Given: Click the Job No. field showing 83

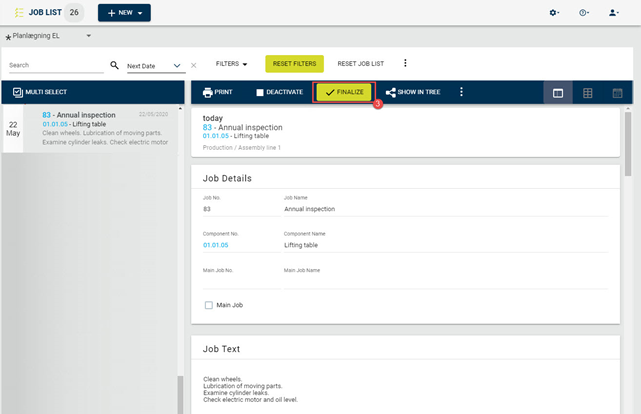Looking at the screenshot, I should click(241, 209).
